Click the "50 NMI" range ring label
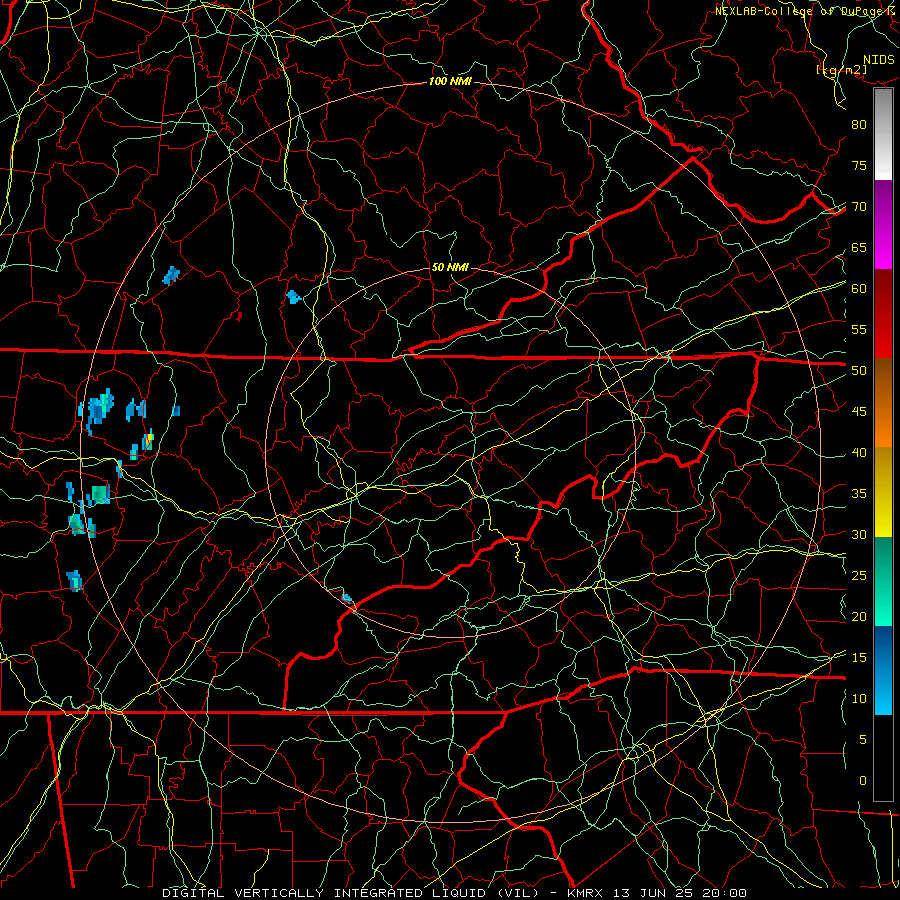Image resolution: width=900 pixels, height=900 pixels. click(450, 267)
